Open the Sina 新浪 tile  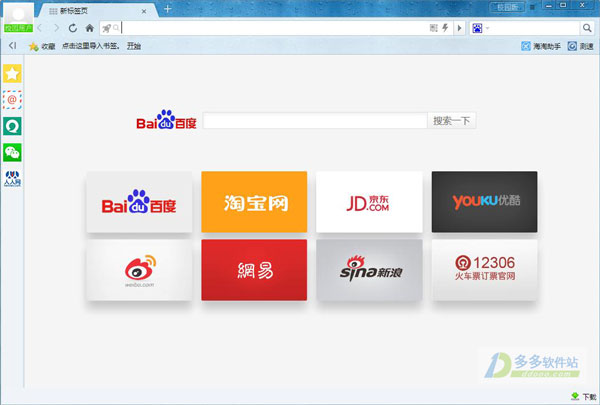click(369, 270)
